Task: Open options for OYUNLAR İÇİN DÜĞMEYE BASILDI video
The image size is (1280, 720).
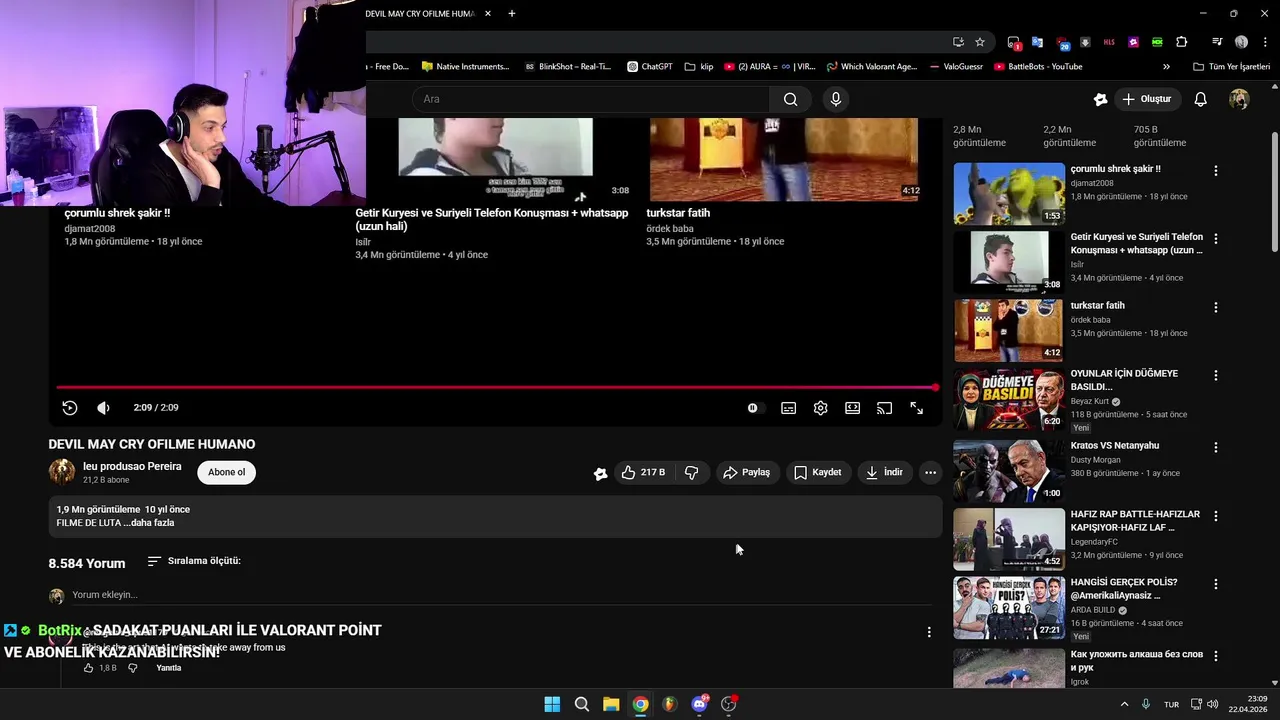Action: [1216, 375]
